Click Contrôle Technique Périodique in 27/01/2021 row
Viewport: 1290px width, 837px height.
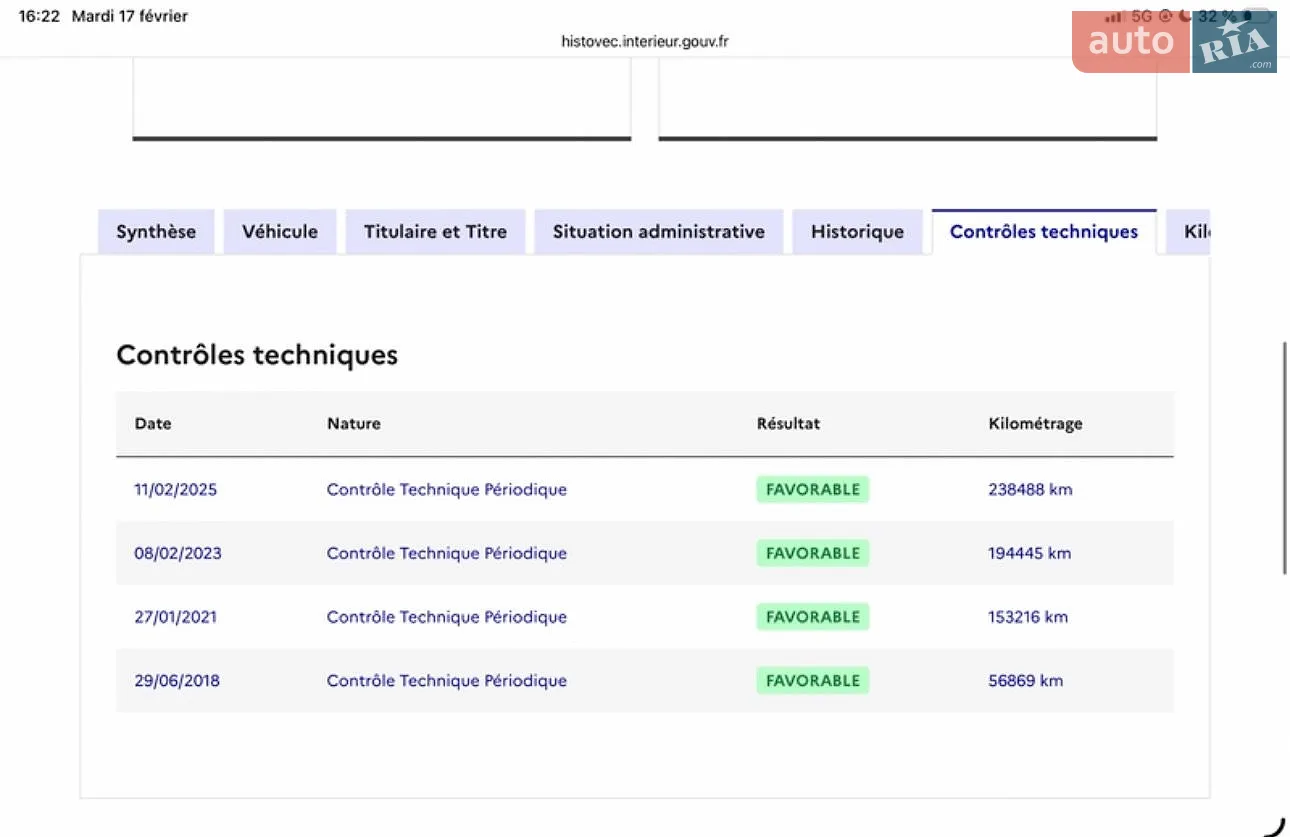click(x=447, y=617)
